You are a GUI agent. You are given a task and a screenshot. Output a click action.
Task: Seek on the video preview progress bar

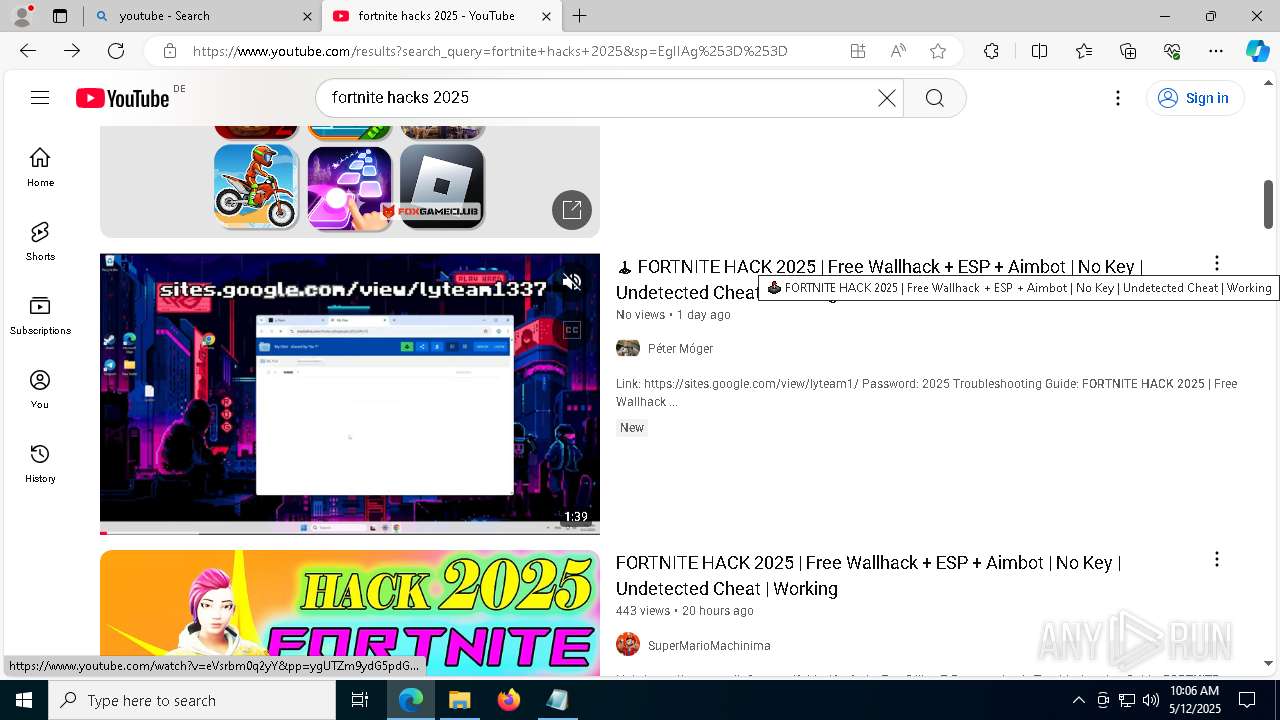click(x=350, y=532)
